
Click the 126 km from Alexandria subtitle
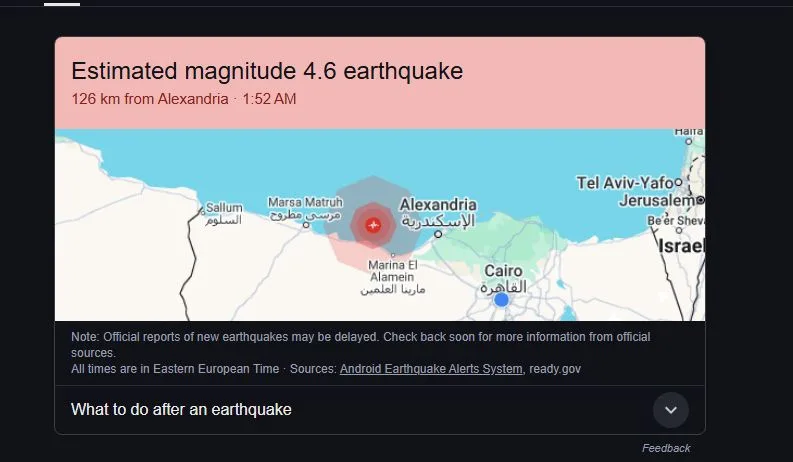coord(150,99)
